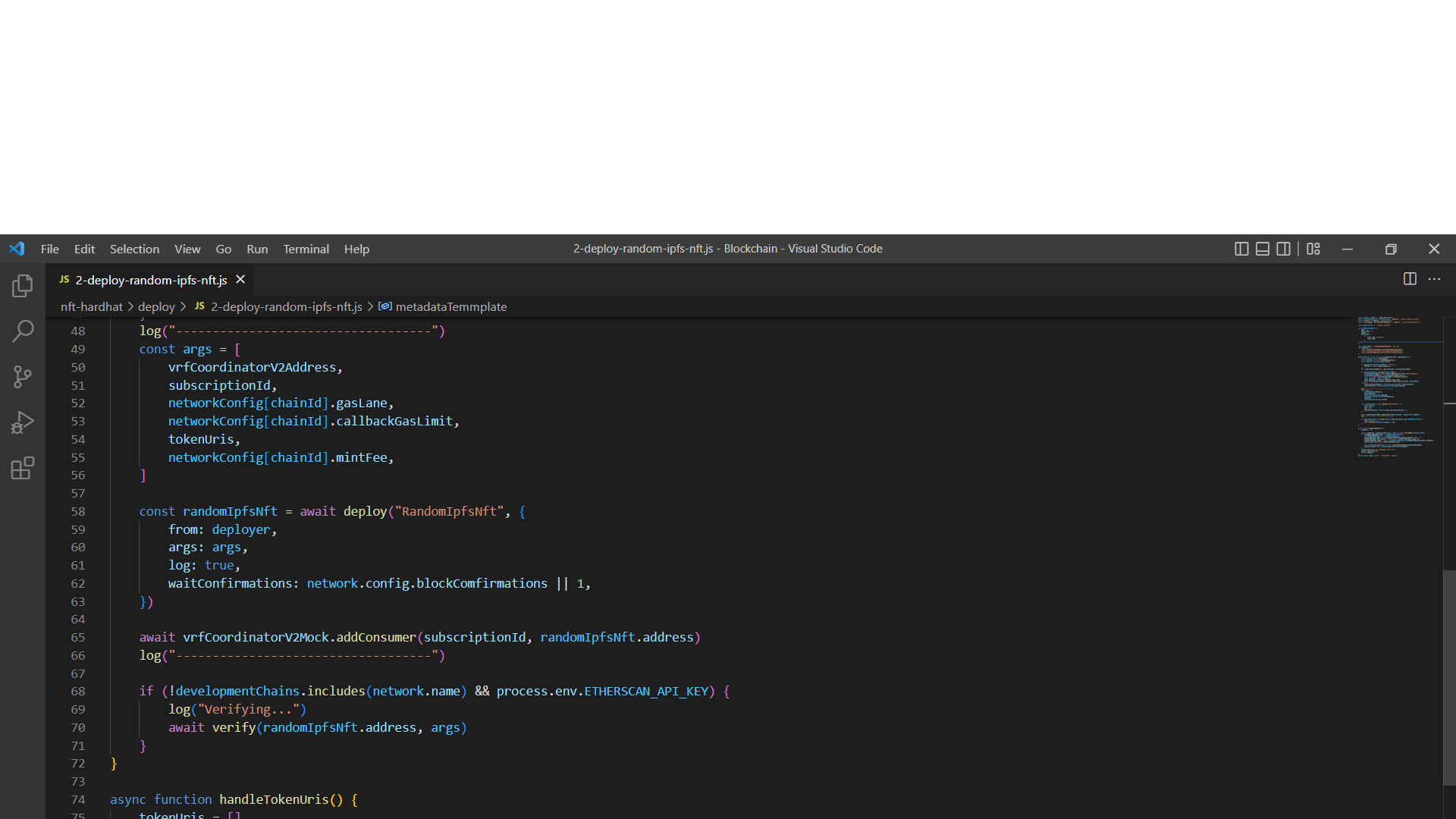Click line number 49 in the gutter
This screenshot has height=819, width=1456.
[x=78, y=349]
